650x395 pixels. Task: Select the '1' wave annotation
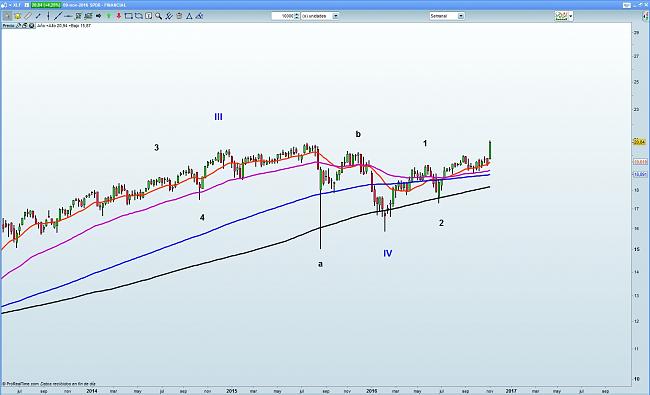(425, 143)
